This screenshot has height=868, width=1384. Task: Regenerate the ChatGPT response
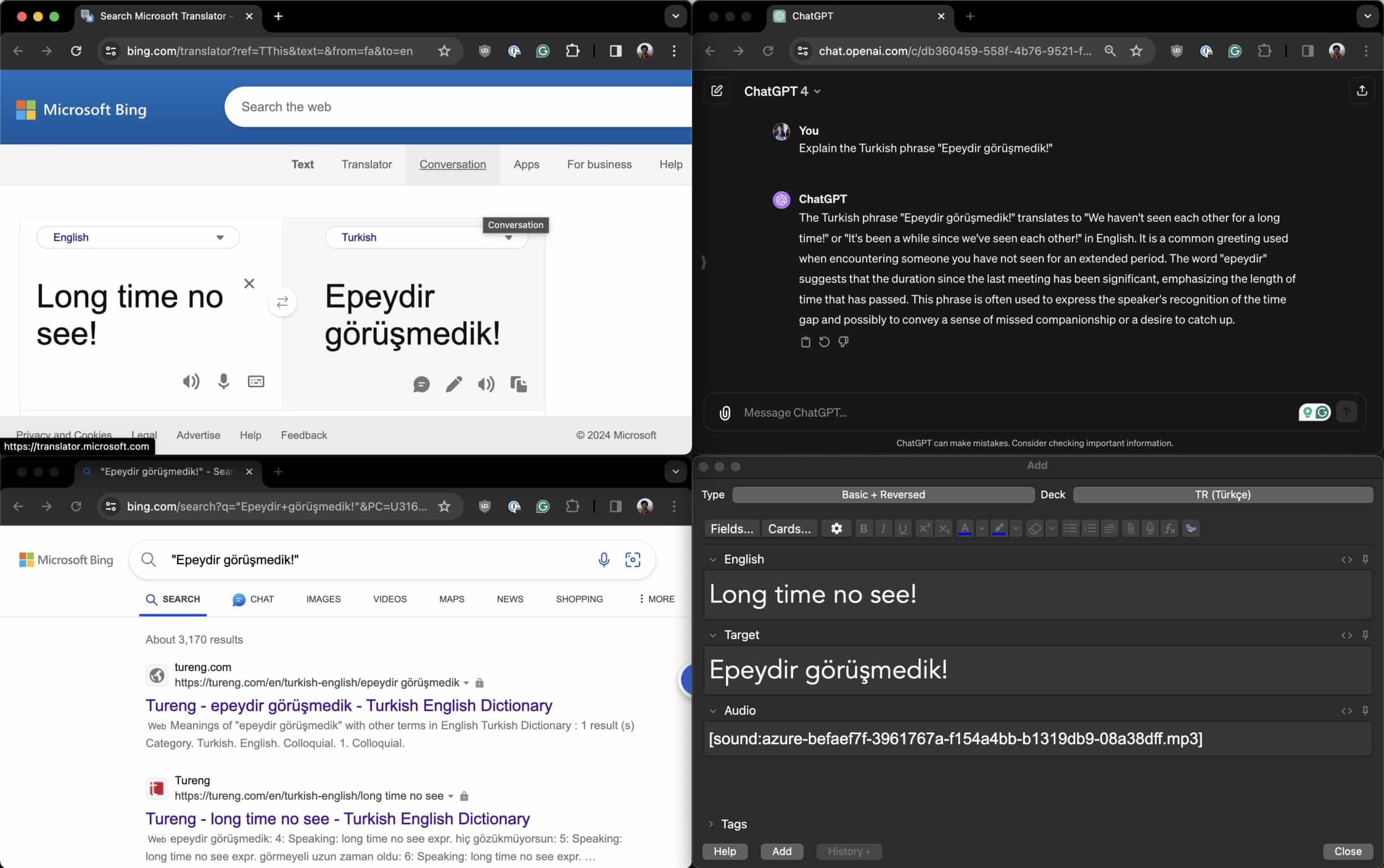823,342
